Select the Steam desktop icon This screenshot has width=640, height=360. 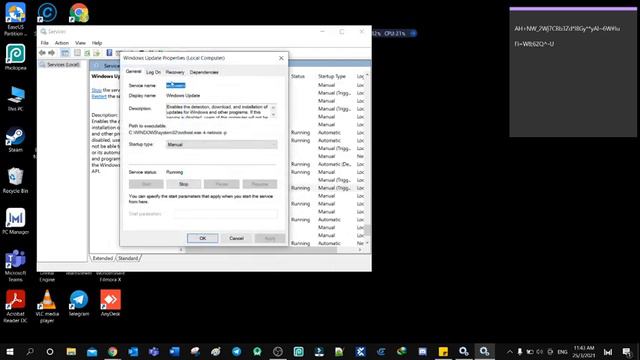(16, 140)
